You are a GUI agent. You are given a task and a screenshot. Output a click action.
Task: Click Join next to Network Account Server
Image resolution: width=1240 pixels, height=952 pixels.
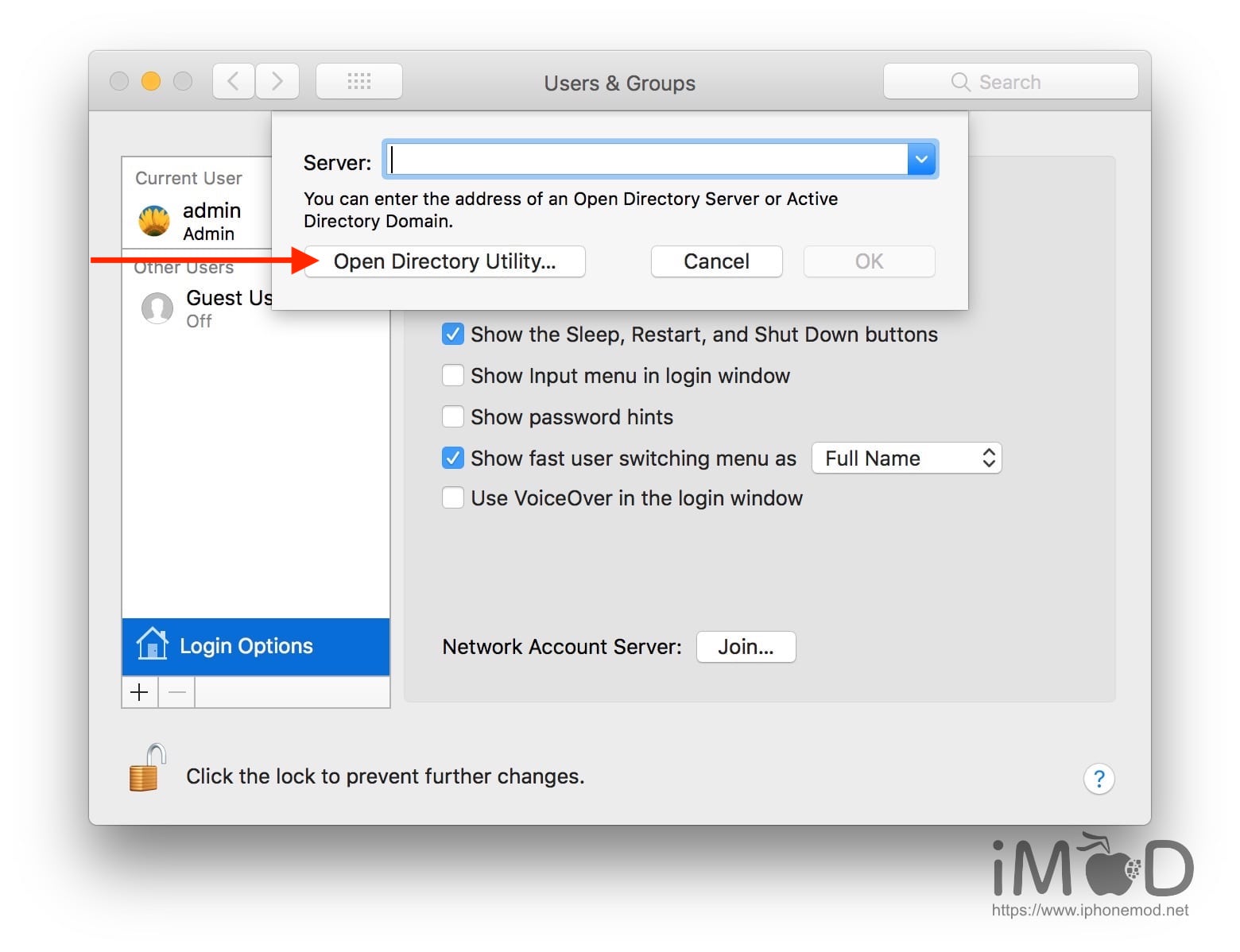[x=745, y=646]
